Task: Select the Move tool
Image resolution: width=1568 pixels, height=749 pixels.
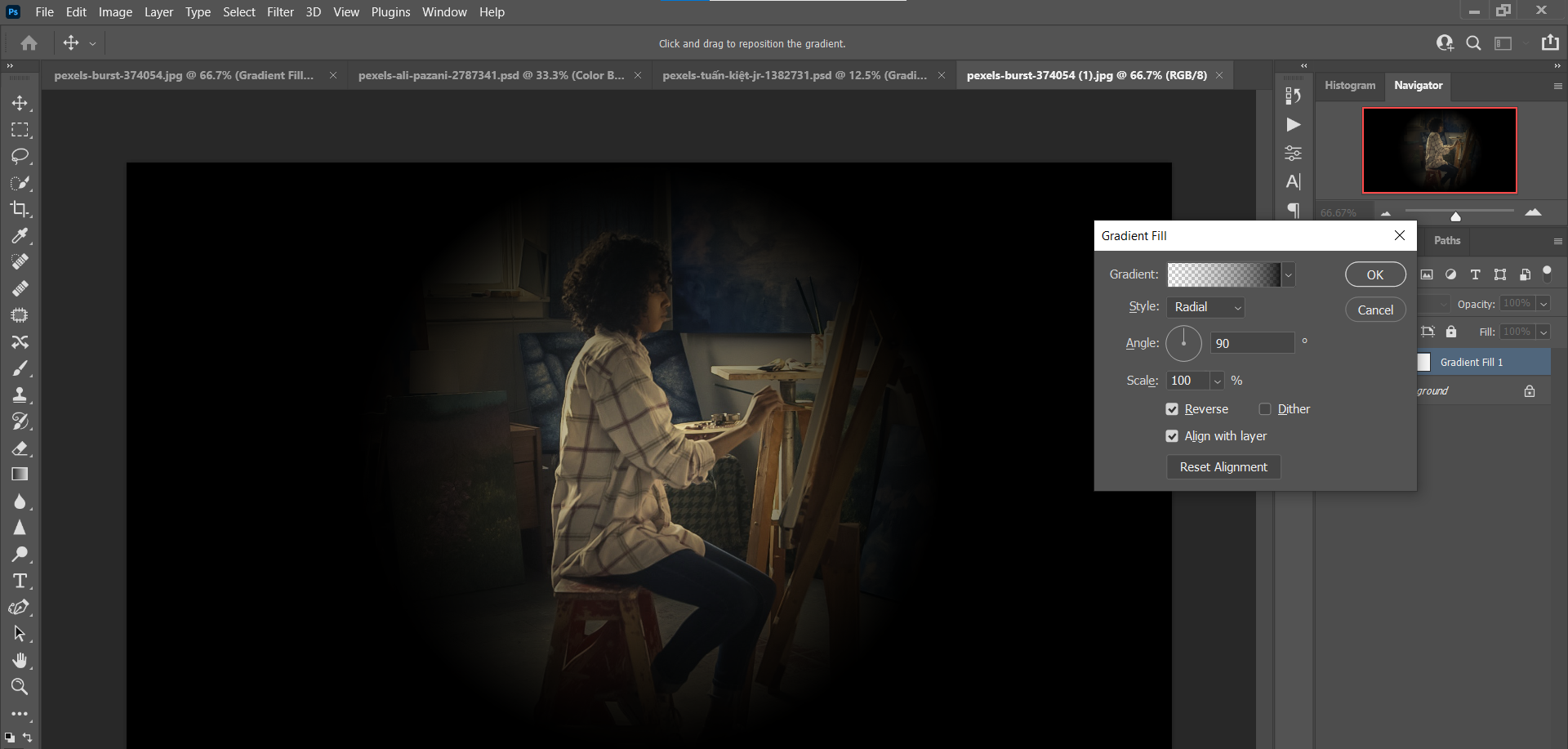Action: coord(20,103)
